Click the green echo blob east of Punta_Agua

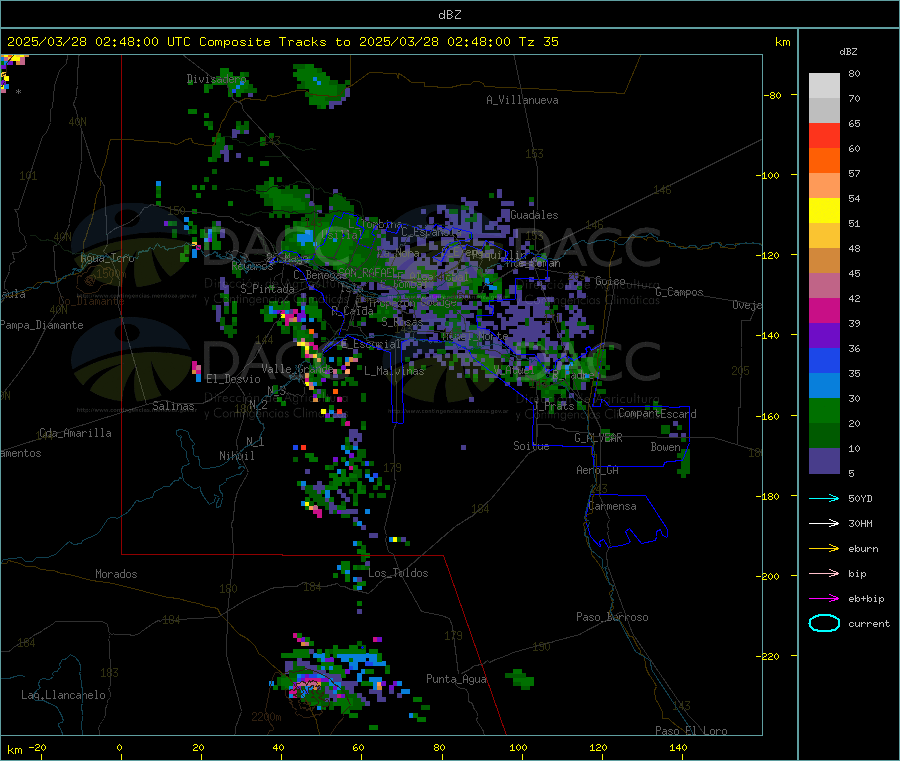[x=521, y=679]
